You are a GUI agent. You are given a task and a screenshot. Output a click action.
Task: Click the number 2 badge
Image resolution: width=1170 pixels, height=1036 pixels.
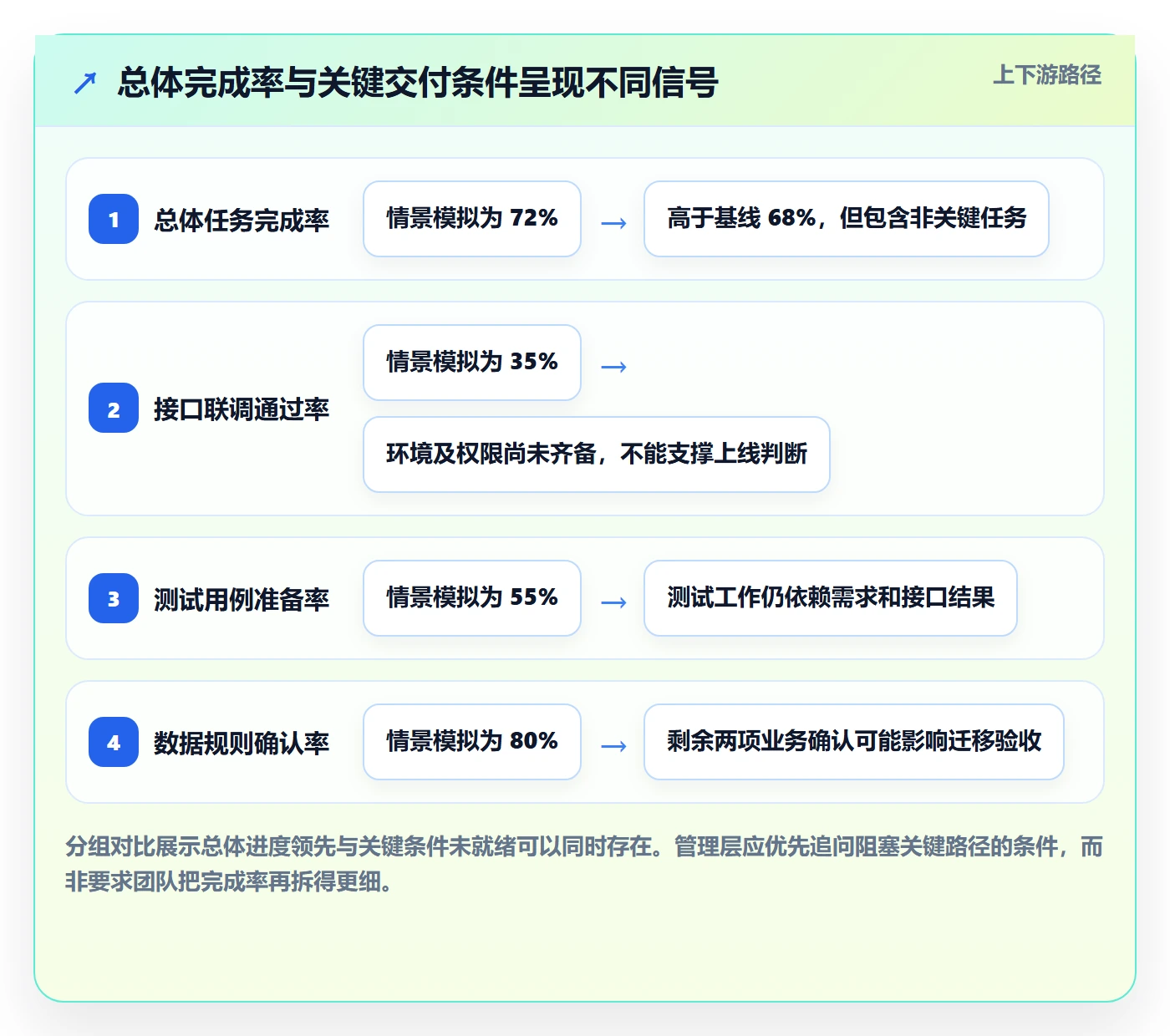pos(114,408)
